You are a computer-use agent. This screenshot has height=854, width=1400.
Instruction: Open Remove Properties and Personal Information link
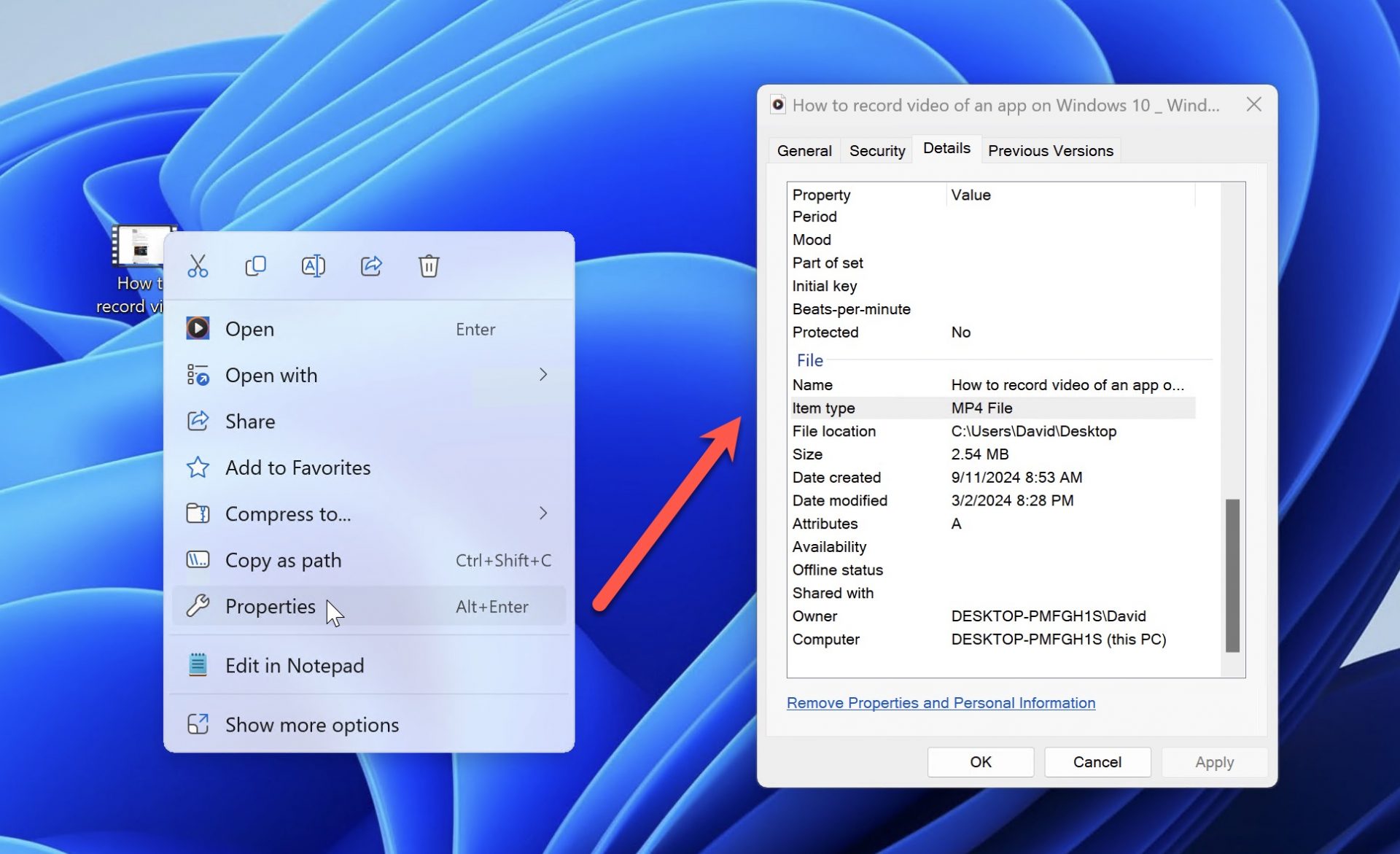tap(941, 702)
